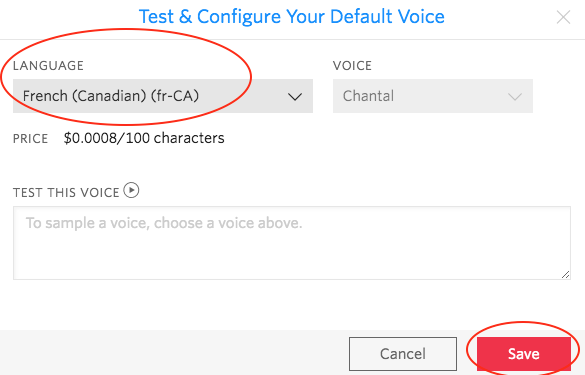Select the French (Canadian) (fr-CA) text

point(111,96)
